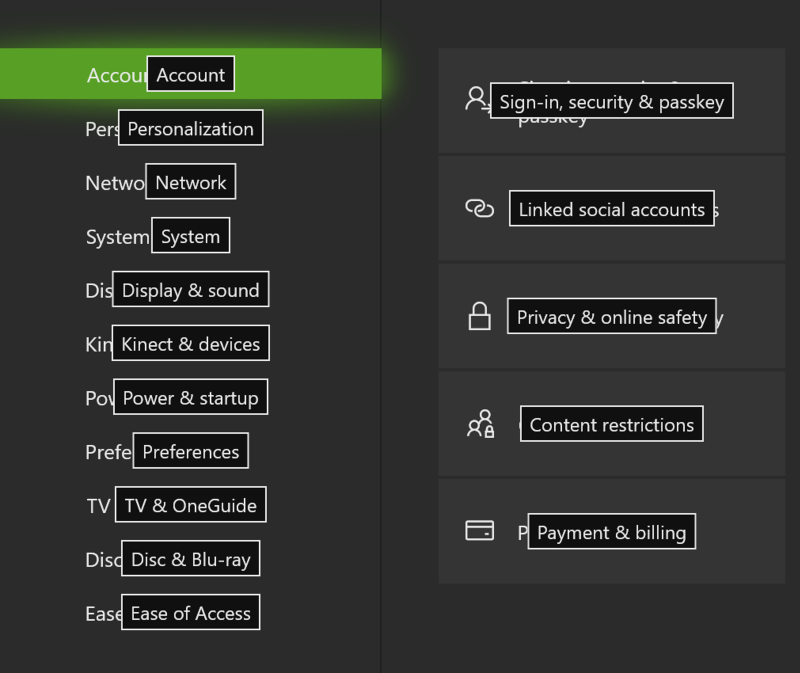Select the Account settings category
Screen dimensions: 800x673
click(x=190, y=74)
